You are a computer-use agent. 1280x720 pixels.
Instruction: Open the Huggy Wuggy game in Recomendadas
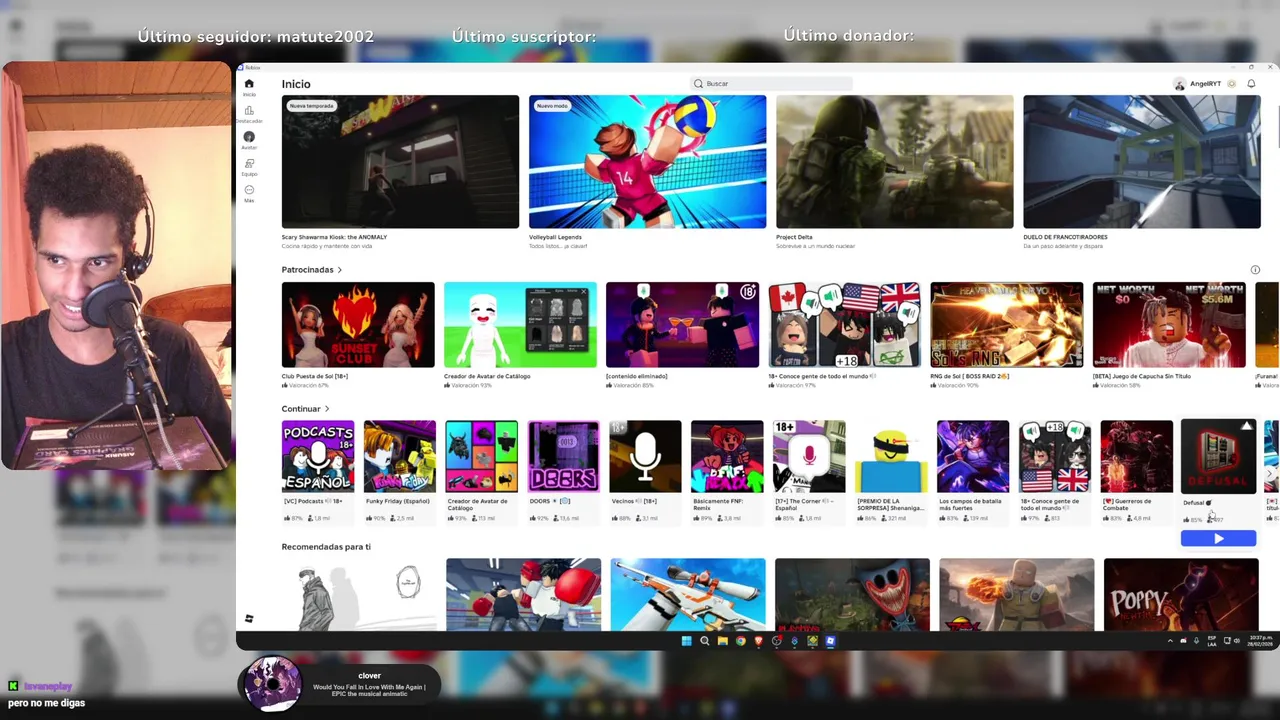pyautogui.click(x=852, y=595)
